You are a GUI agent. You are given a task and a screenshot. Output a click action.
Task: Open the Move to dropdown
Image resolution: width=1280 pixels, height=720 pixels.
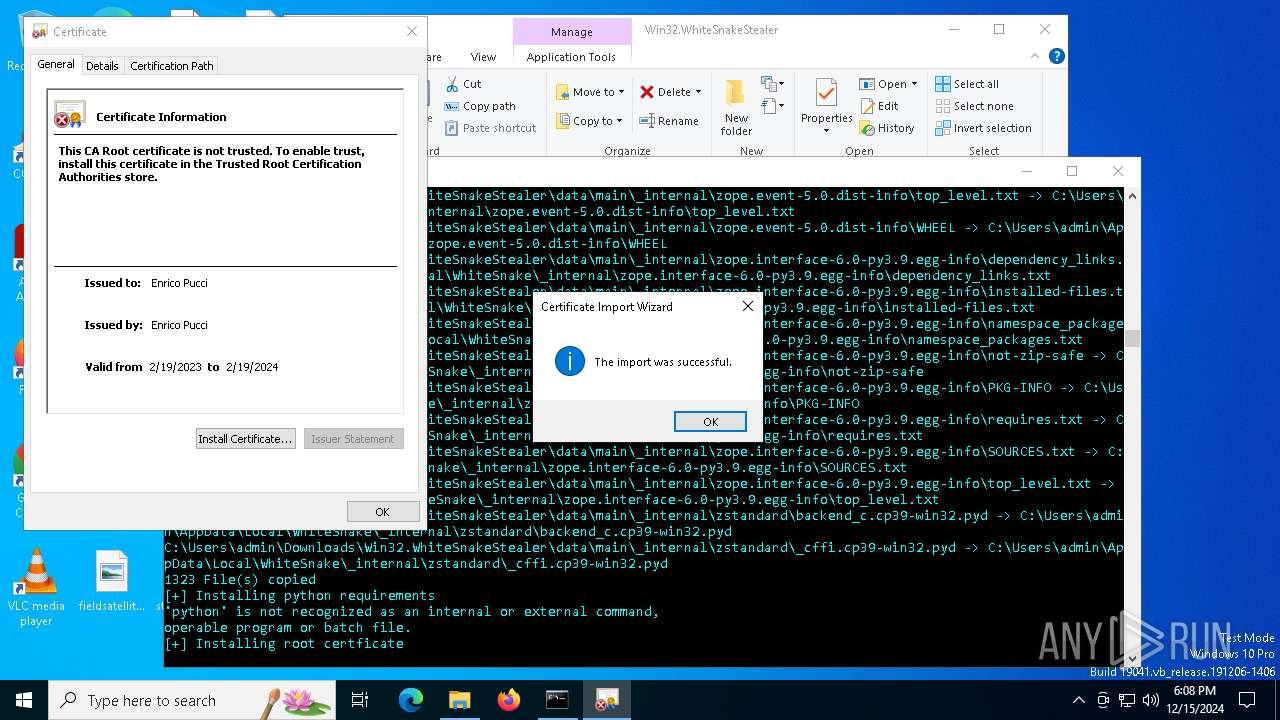(x=590, y=92)
